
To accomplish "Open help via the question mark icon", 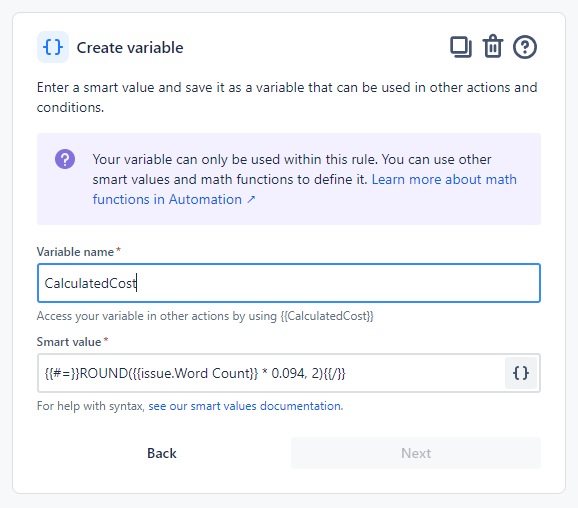I will click(x=525, y=47).
